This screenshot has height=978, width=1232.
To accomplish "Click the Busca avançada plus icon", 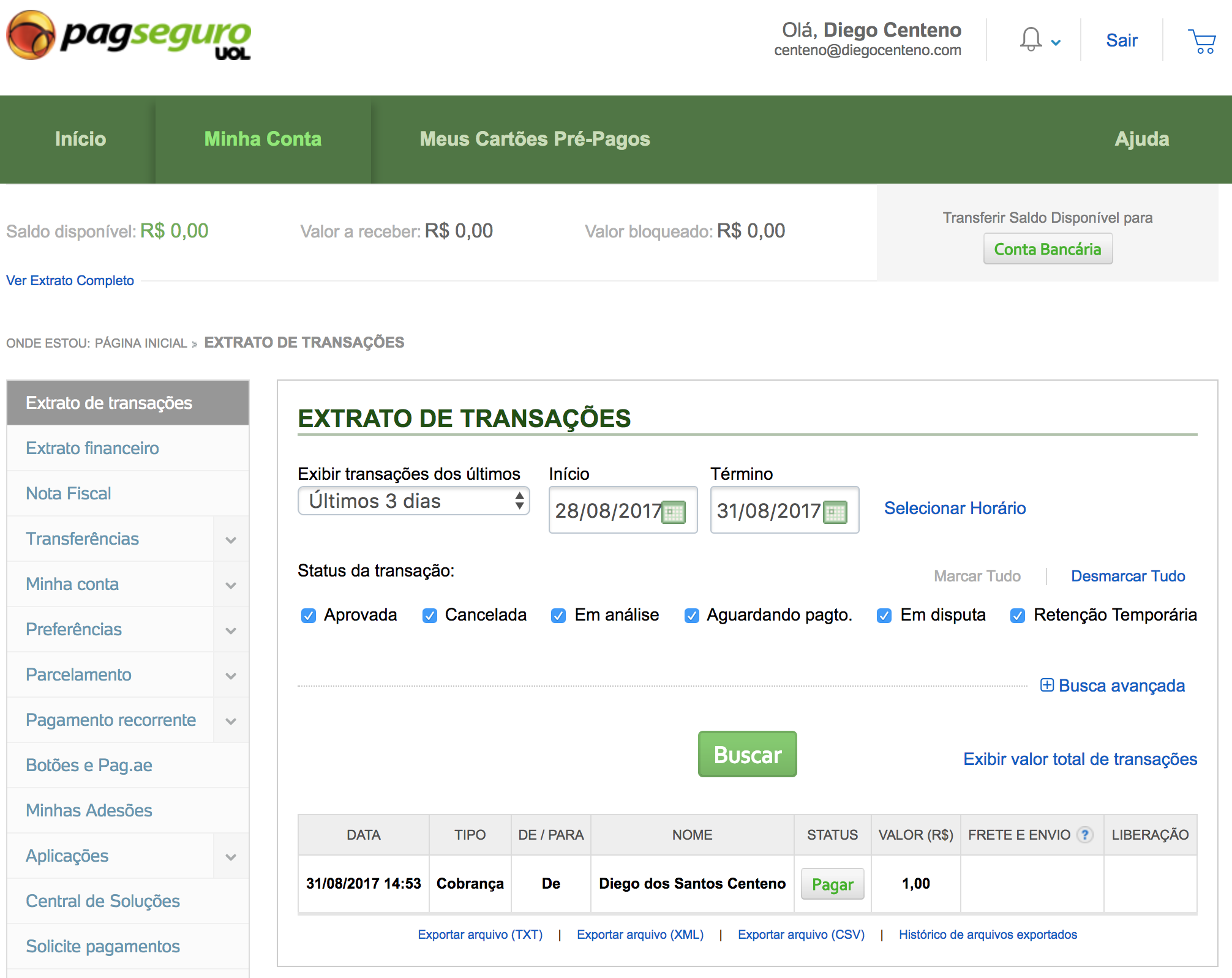I will [x=1046, y=685].
